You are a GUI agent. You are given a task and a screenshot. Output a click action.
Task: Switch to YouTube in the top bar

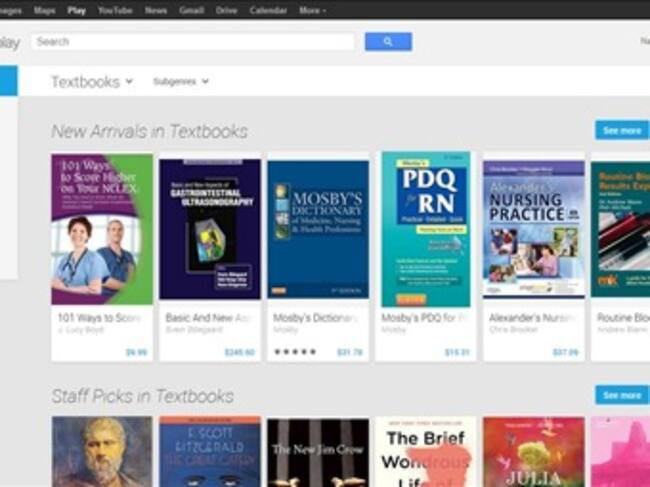coord(115,10)
